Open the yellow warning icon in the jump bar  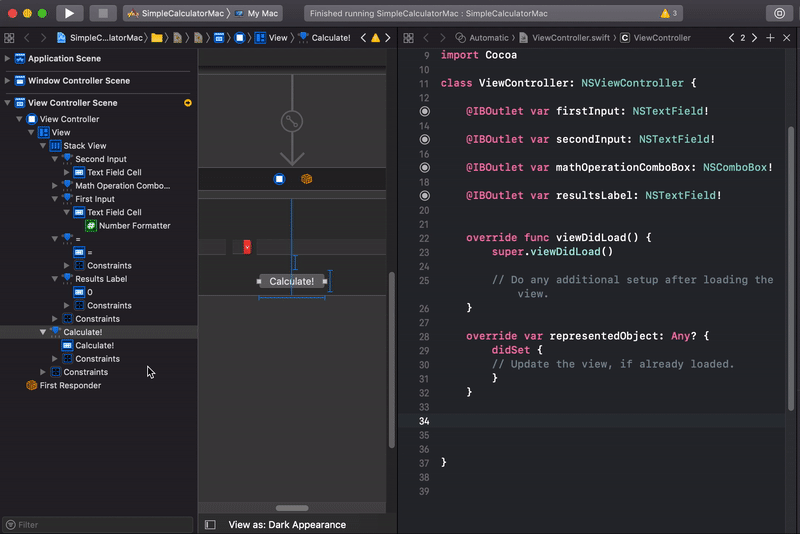pyautogui.click(x=376, y=38)
